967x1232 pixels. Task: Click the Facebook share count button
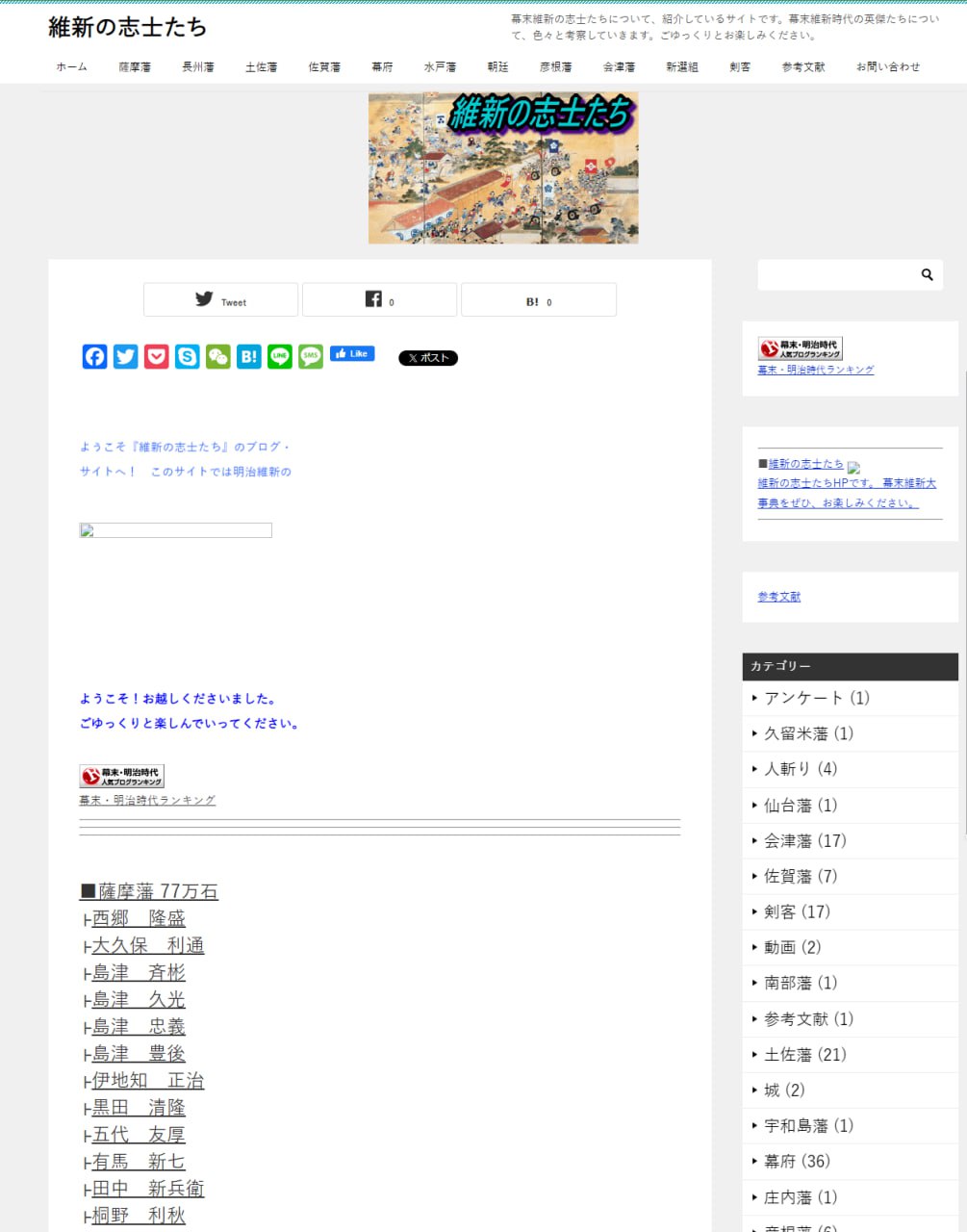point(379,299)
